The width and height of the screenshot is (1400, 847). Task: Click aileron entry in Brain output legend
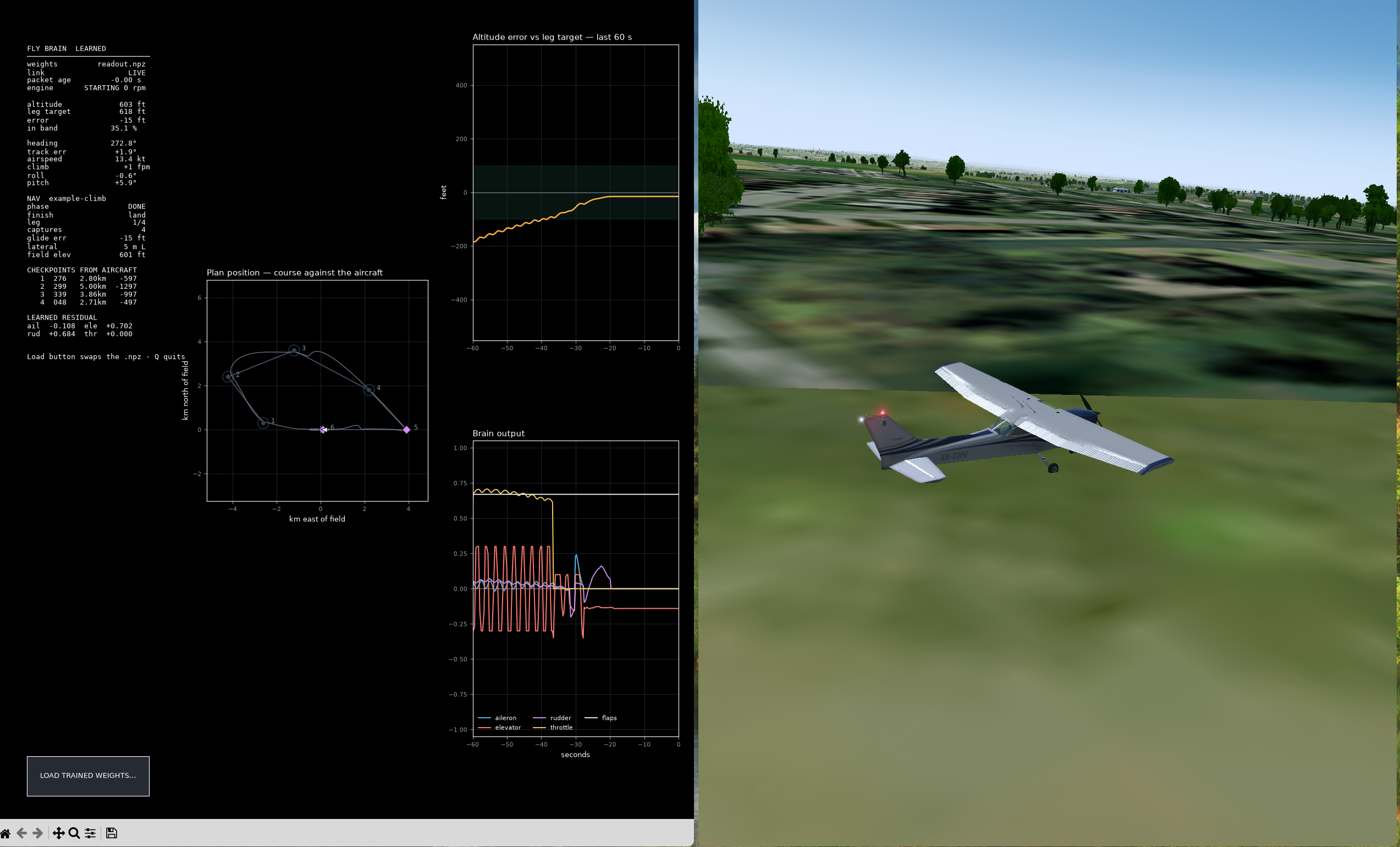(x=497, y=718)
